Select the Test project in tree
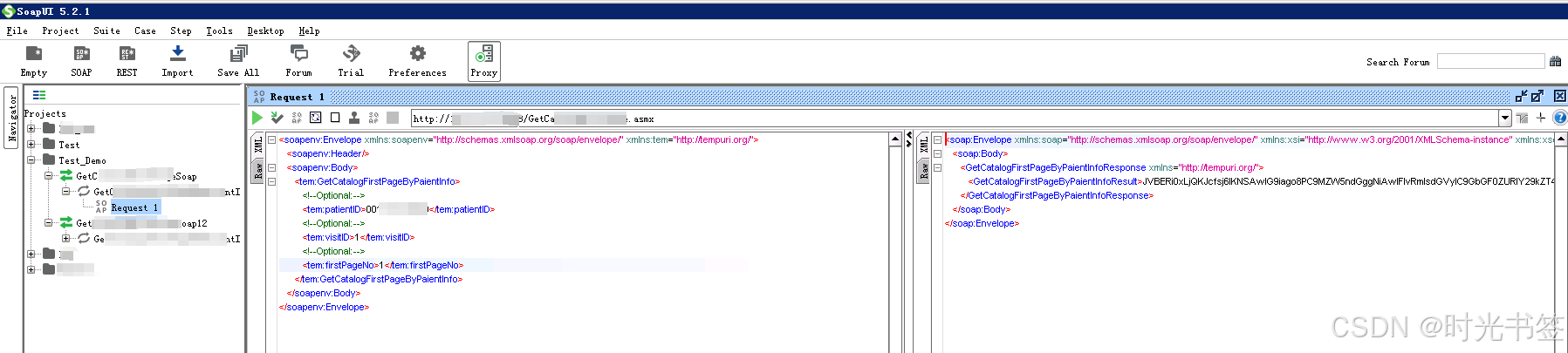 coord(69,145)
